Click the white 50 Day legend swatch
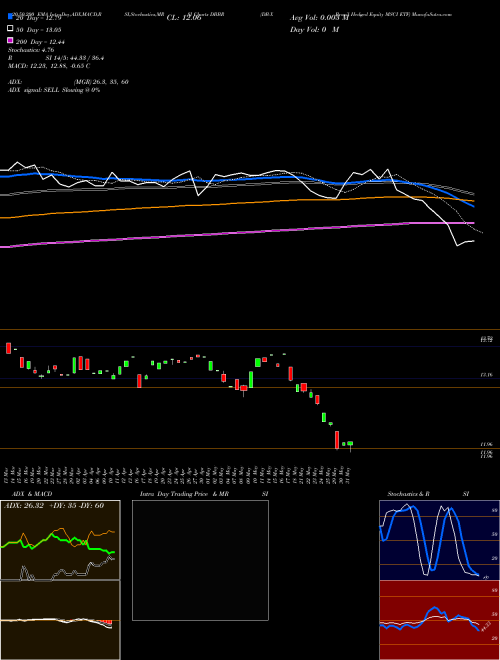 point(10,29)
